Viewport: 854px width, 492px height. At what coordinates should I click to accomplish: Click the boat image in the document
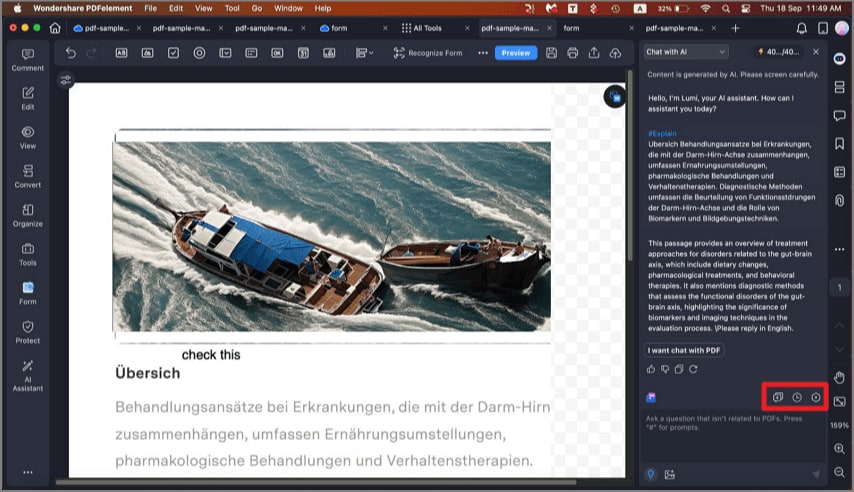[332, 236]
